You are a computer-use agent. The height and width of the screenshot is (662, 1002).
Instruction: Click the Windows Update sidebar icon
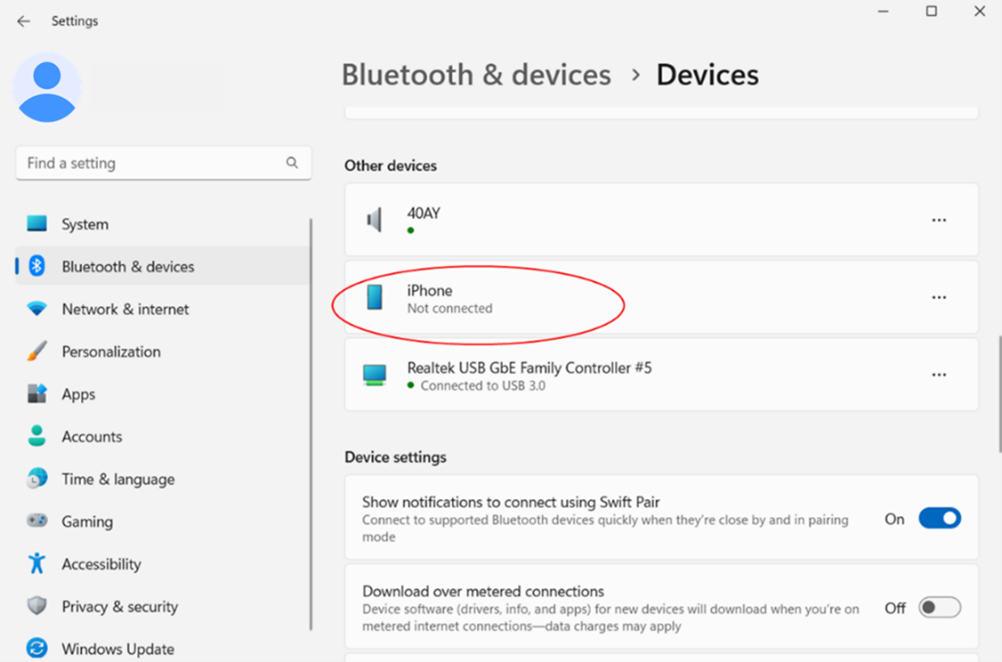[x=37, y=649]
